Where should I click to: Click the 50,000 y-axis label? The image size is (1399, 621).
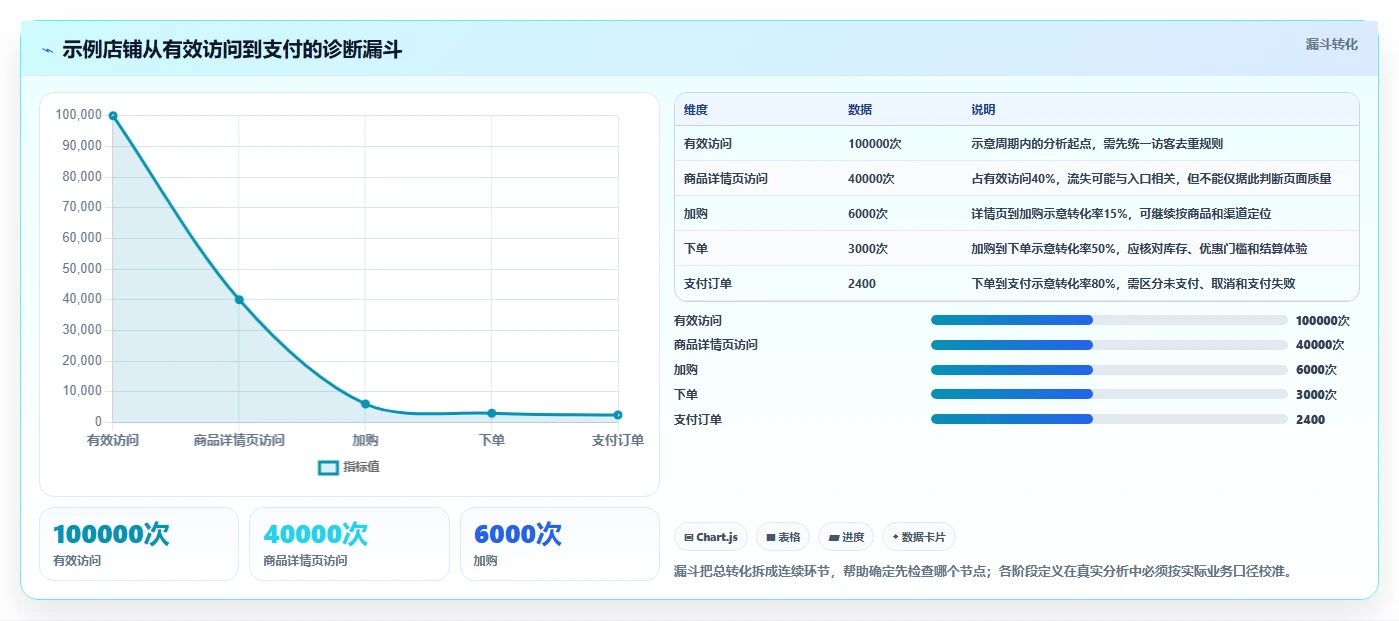point(82,269)
